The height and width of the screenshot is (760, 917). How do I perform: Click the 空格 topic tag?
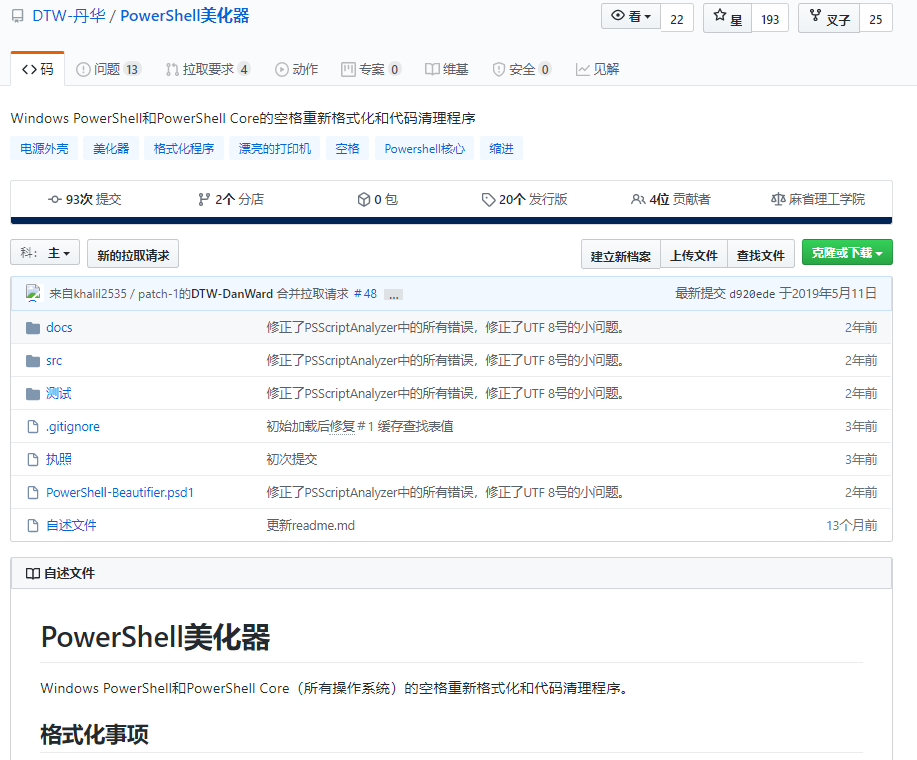click(x=347, y=148)
